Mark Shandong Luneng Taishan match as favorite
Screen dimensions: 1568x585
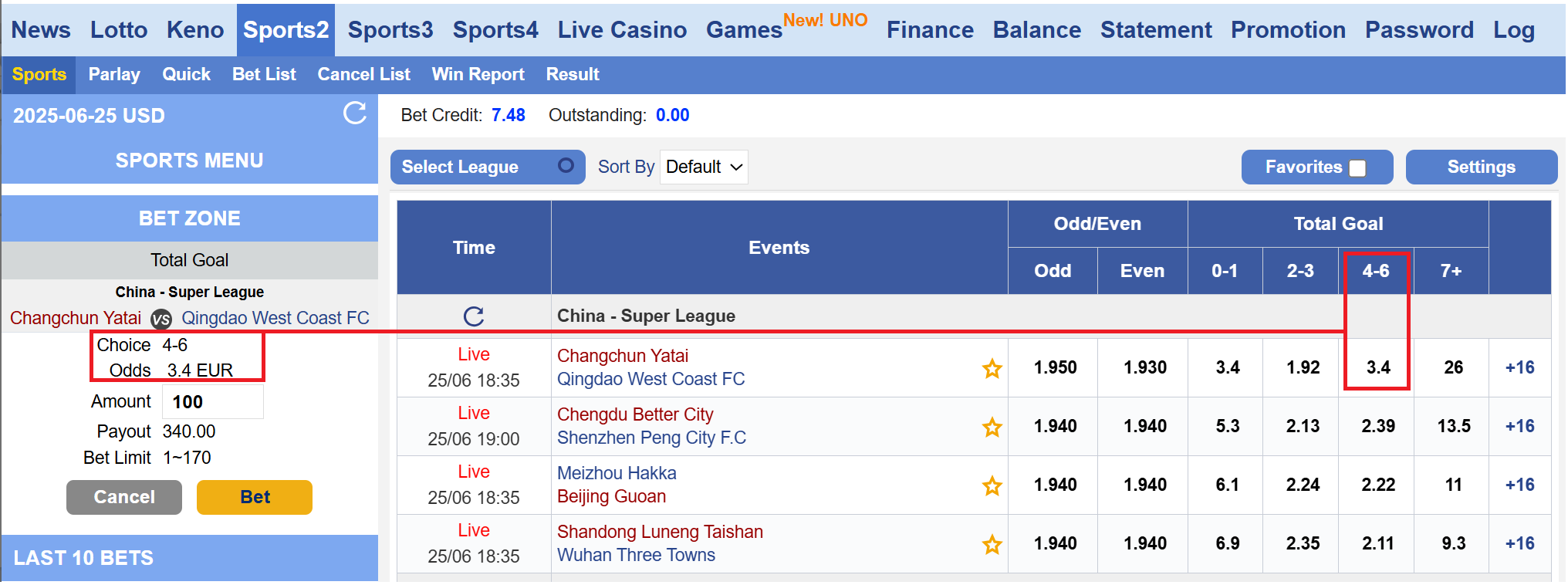click(992, 545)
